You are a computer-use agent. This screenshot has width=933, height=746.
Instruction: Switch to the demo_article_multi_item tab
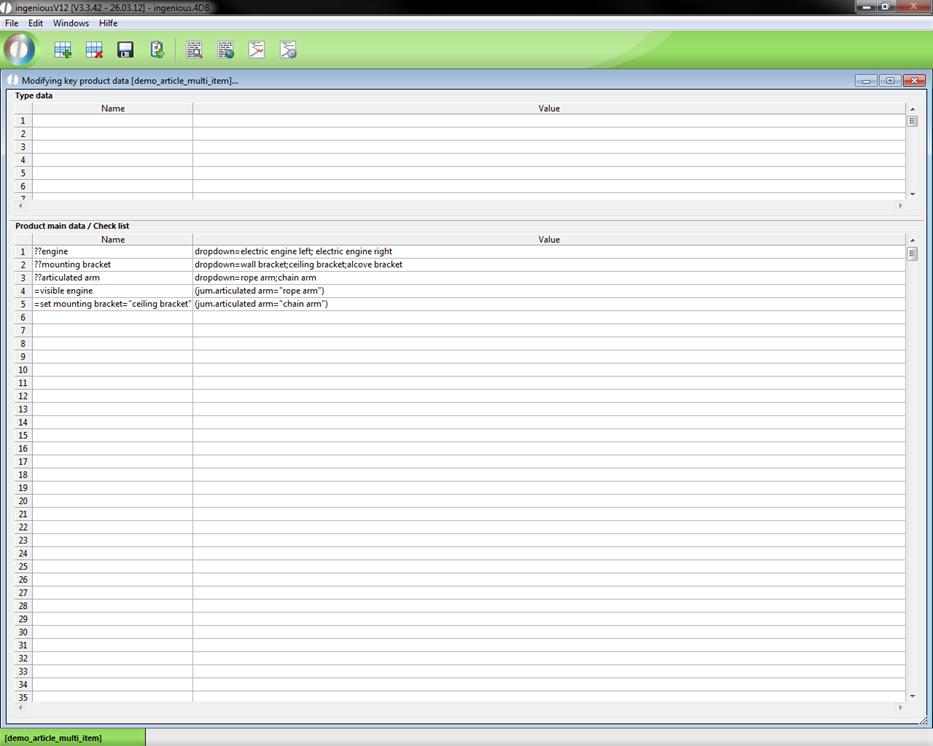pos(53,738)
